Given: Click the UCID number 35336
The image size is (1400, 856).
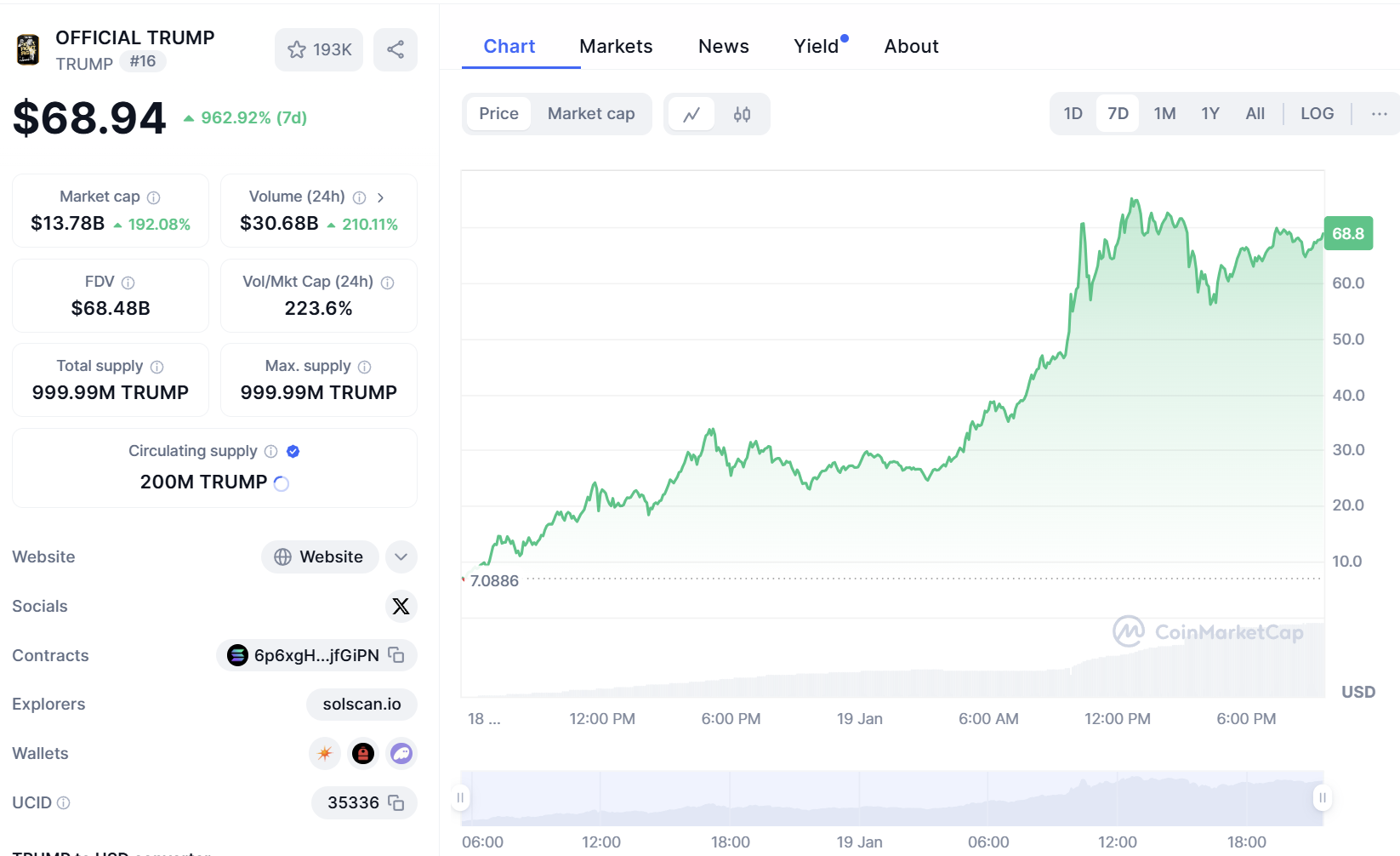Looking at the screenshot, I should tap(353, 802).
